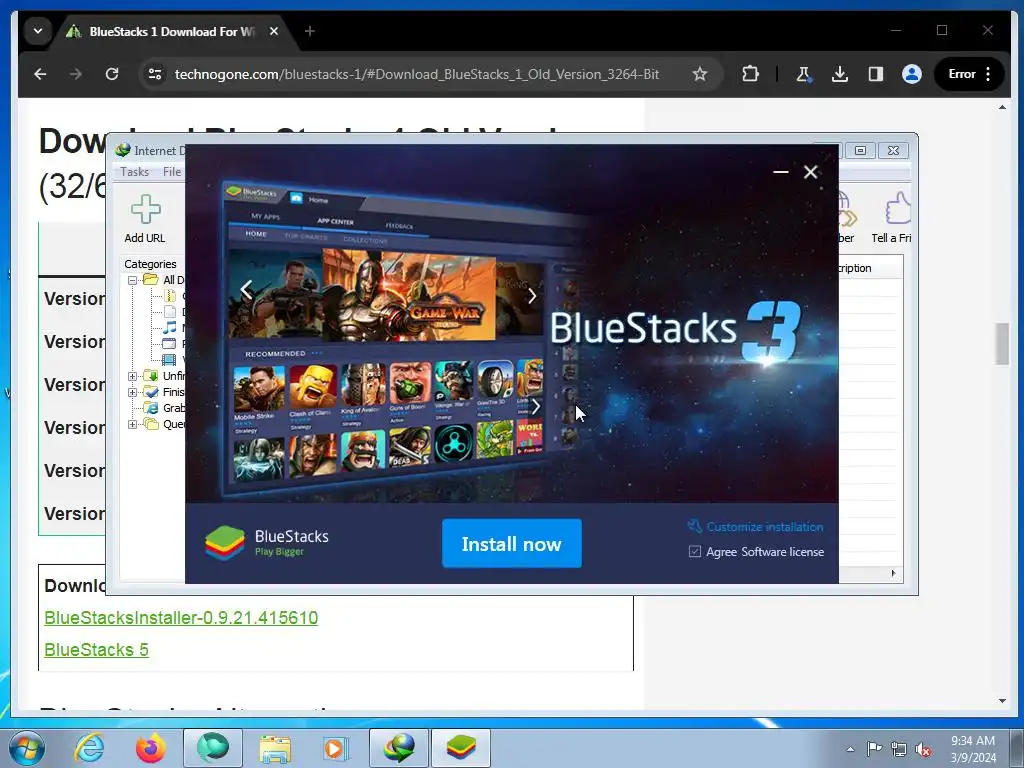This screenshot has width=1024, height=768.
Task: Click the address bar URL
Action: pos(417,74)
